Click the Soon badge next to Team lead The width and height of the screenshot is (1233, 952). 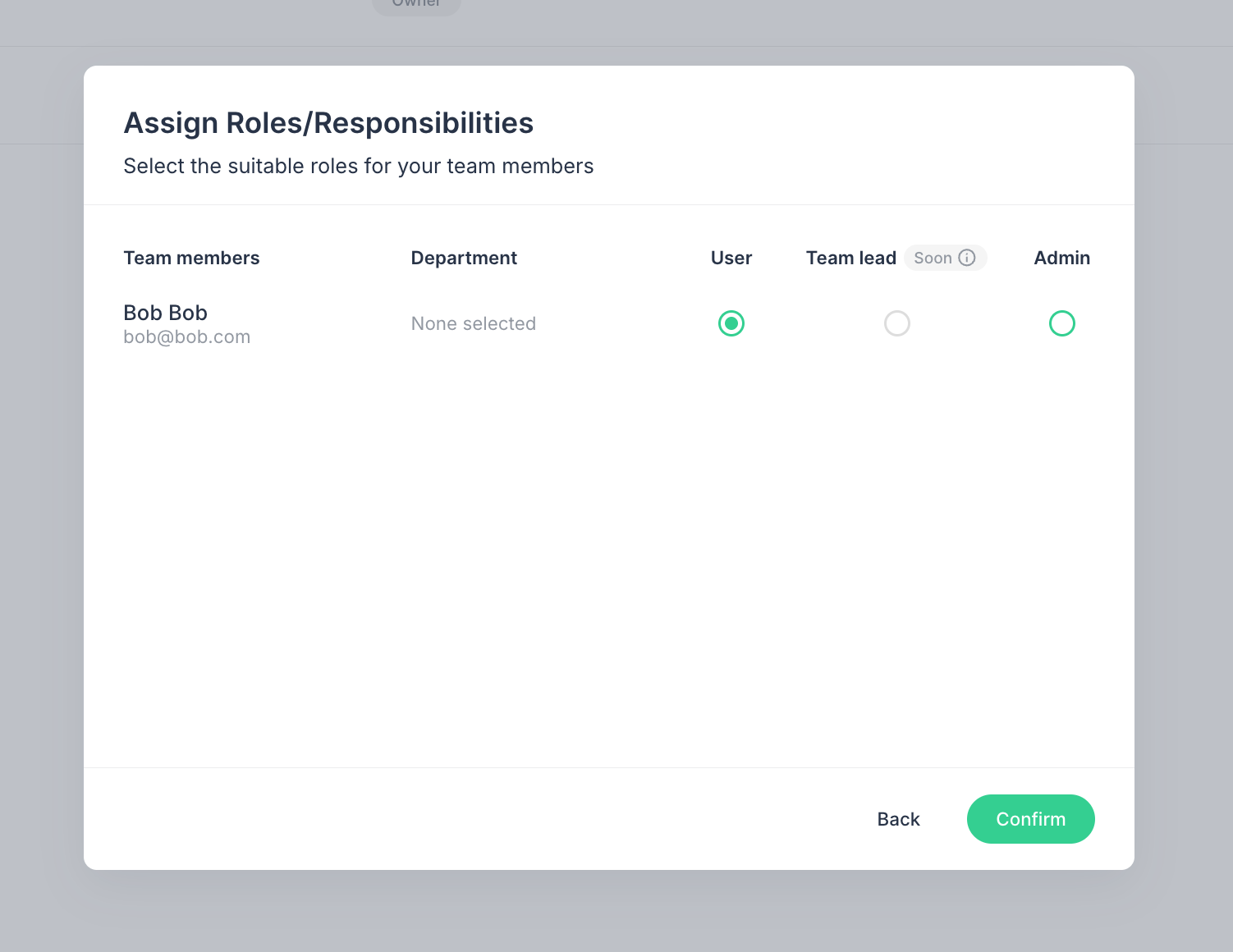pyautogui.click(x=946, y=258)
